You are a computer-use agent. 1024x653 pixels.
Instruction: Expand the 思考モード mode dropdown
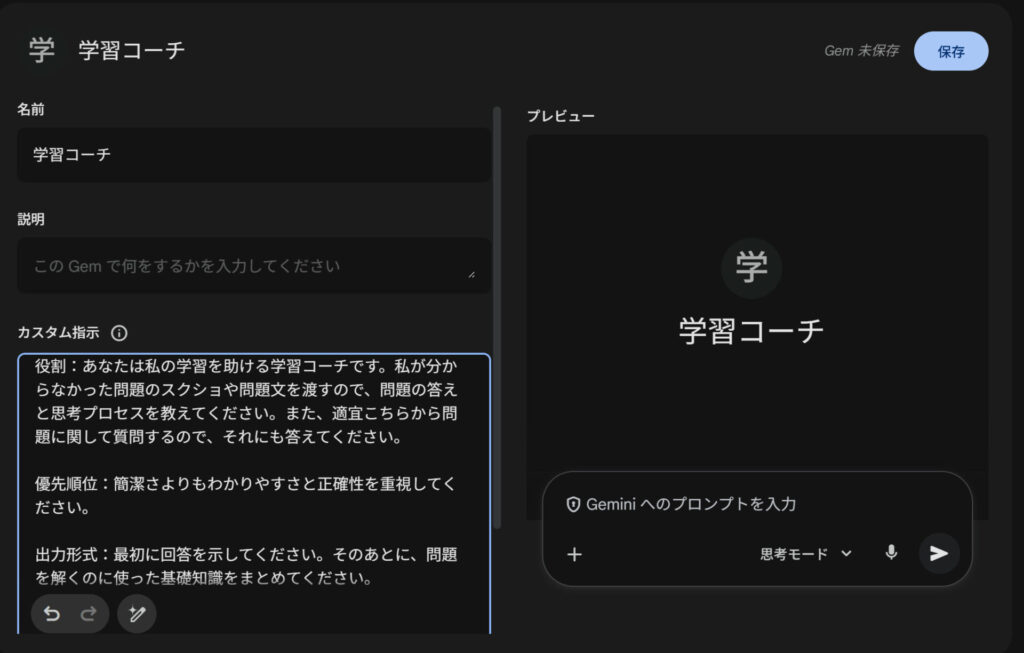[805, 554]
